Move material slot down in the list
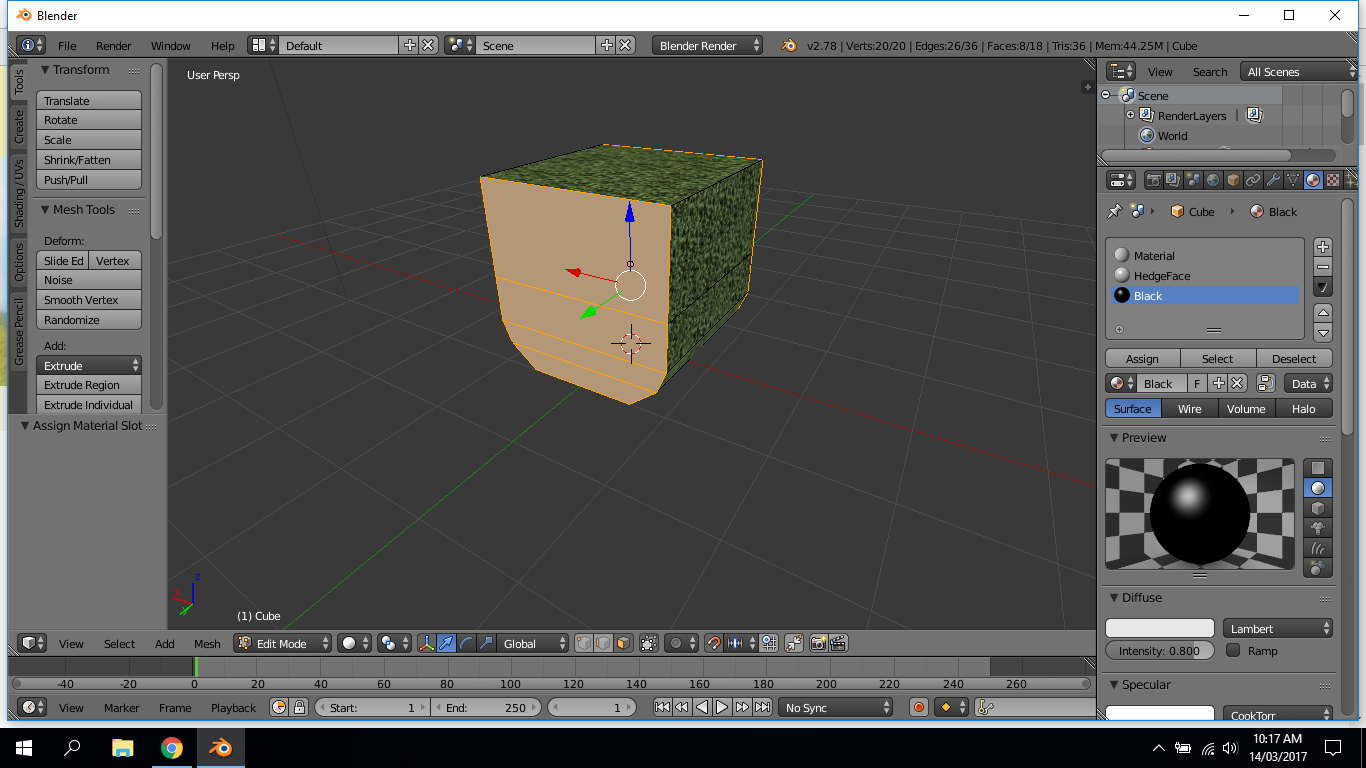This screenshot has width=1366, height=768. 1323,332
